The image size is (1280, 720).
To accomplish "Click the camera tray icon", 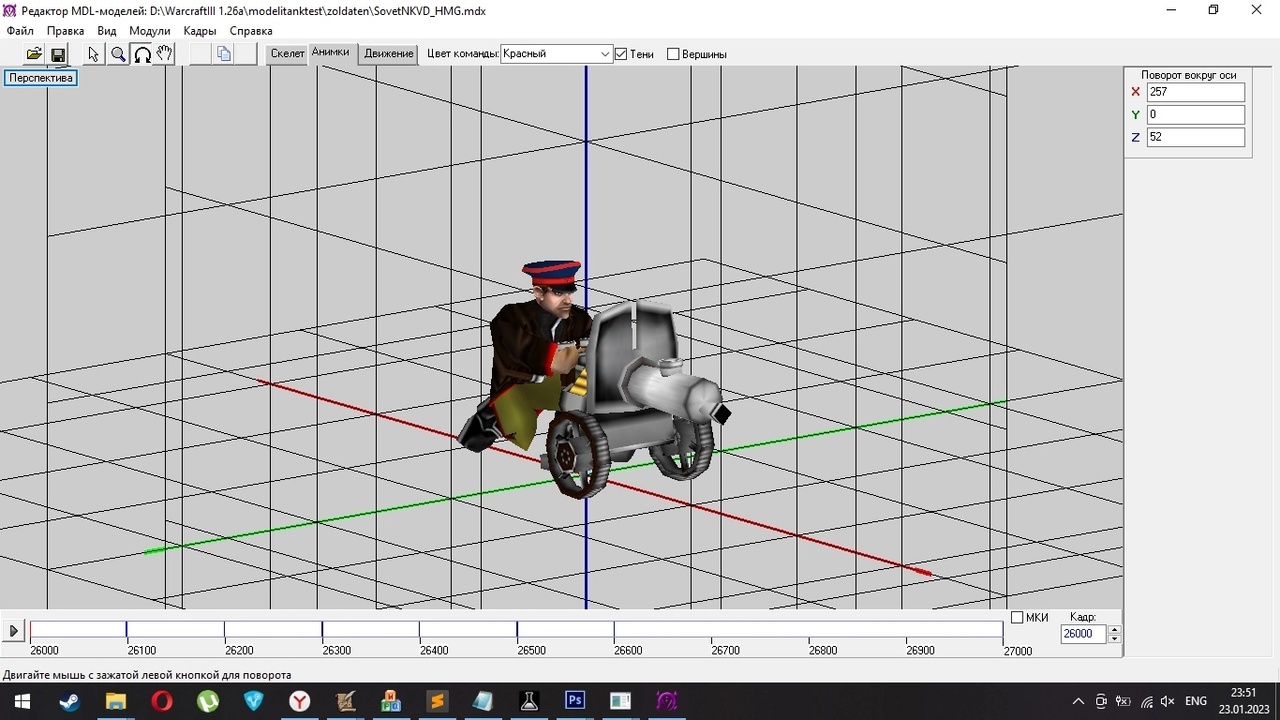I will pyautogui.click(x=1101, y=701).
